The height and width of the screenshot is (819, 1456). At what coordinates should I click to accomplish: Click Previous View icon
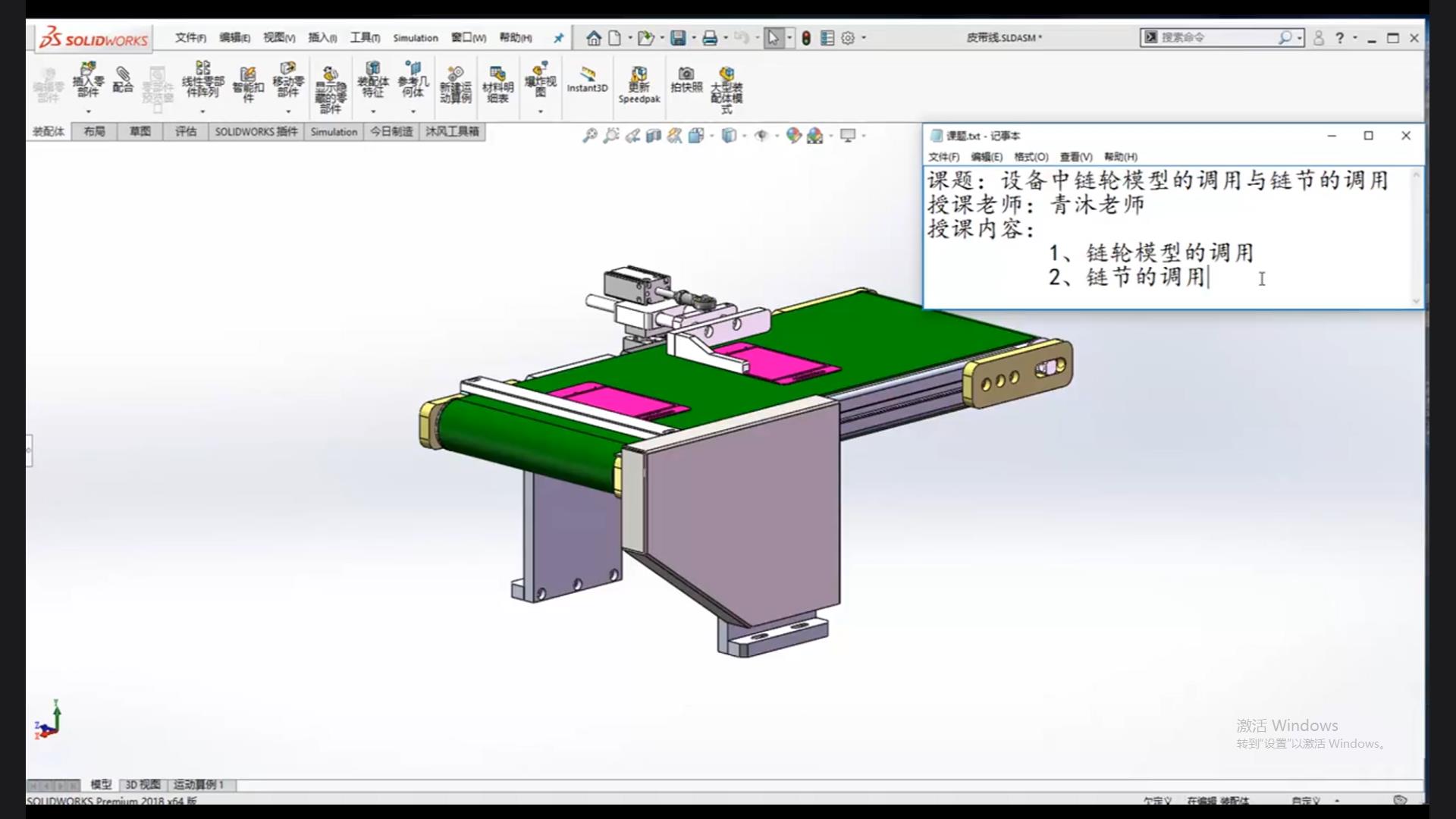coord(632,136)
